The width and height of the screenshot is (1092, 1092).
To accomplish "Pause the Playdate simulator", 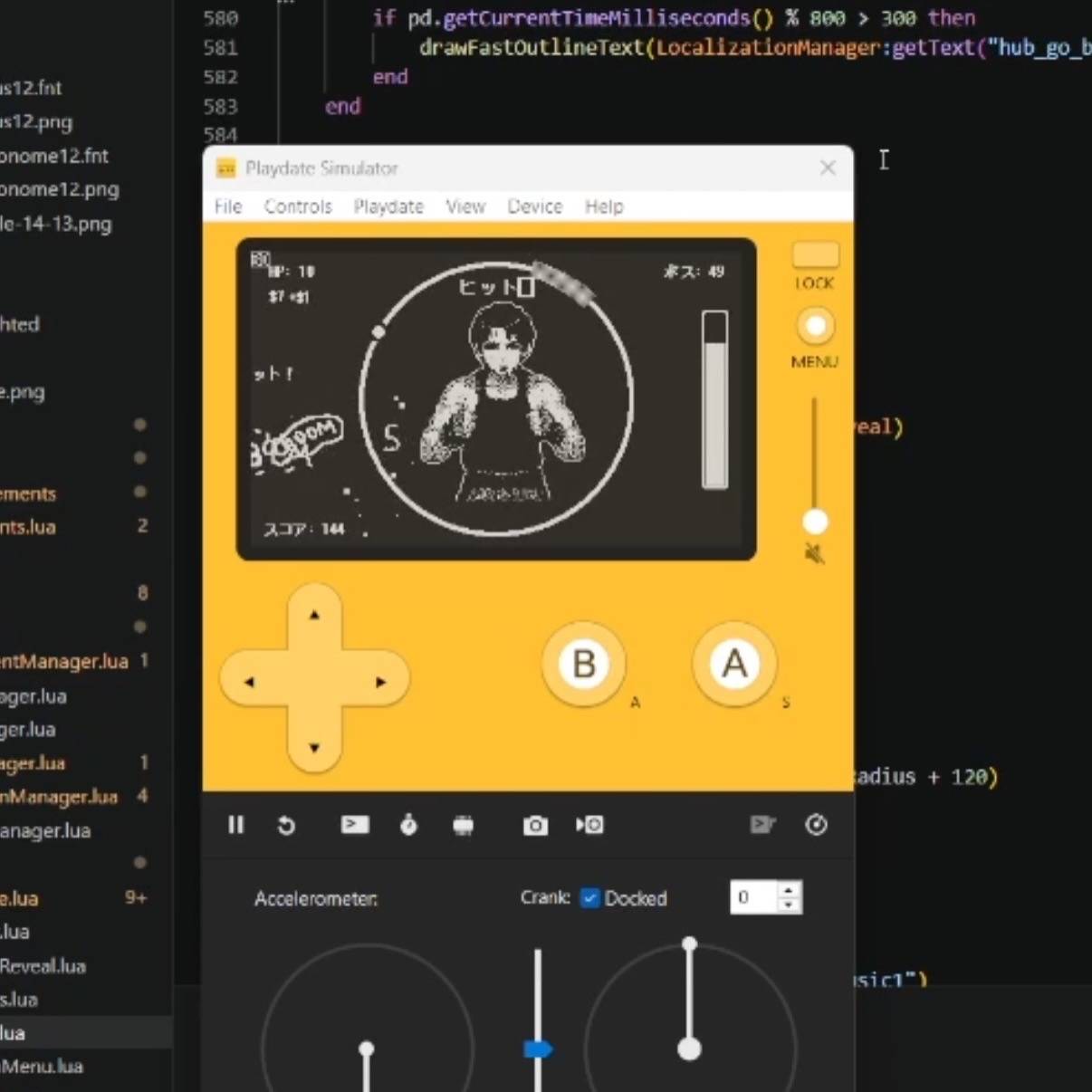I will tap(236, 825).
